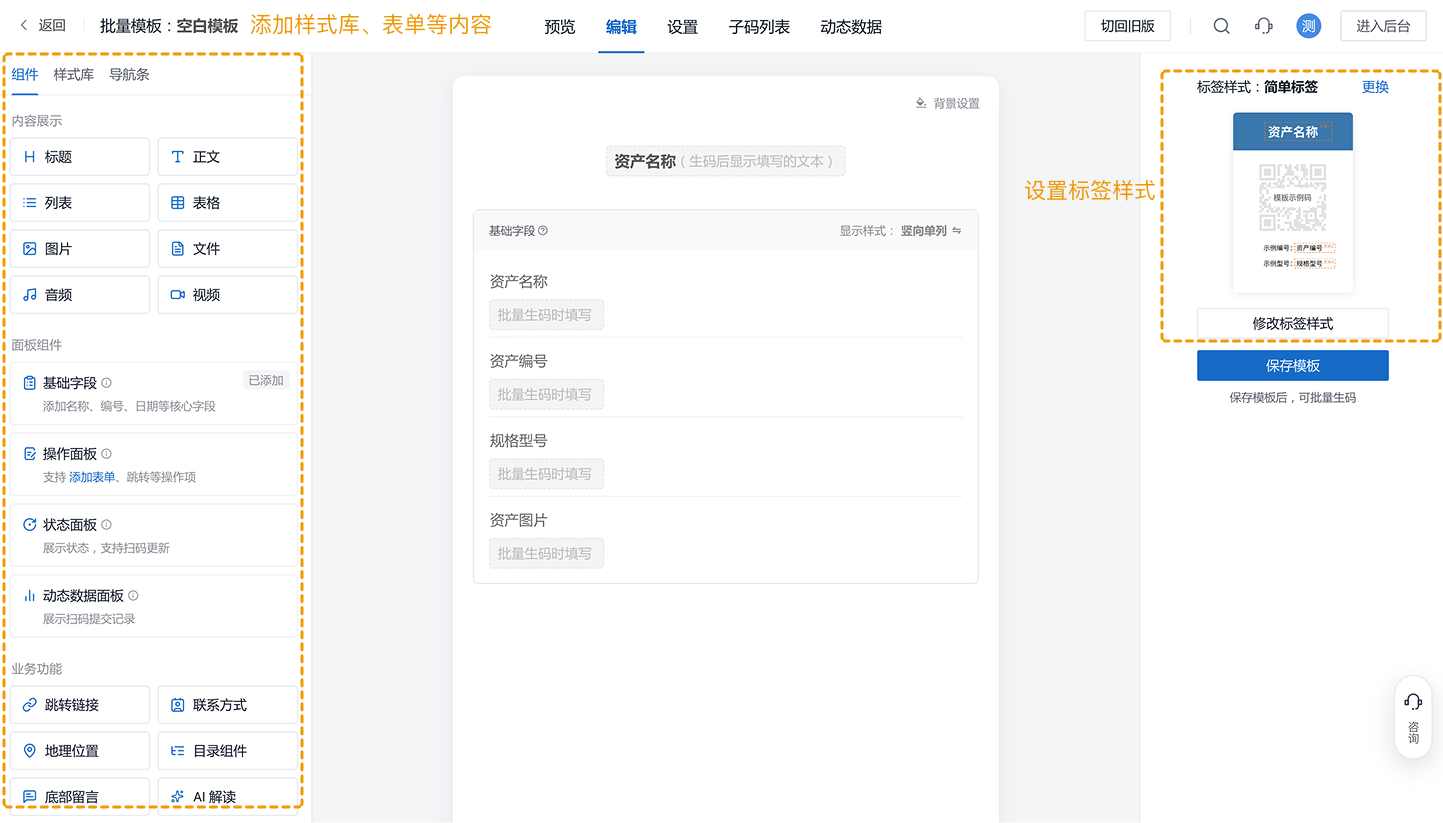Click the help icon next to 基础字段 header
Image resolution: width=1443 pixels, height=823 pixels.
tap(543, 231)
